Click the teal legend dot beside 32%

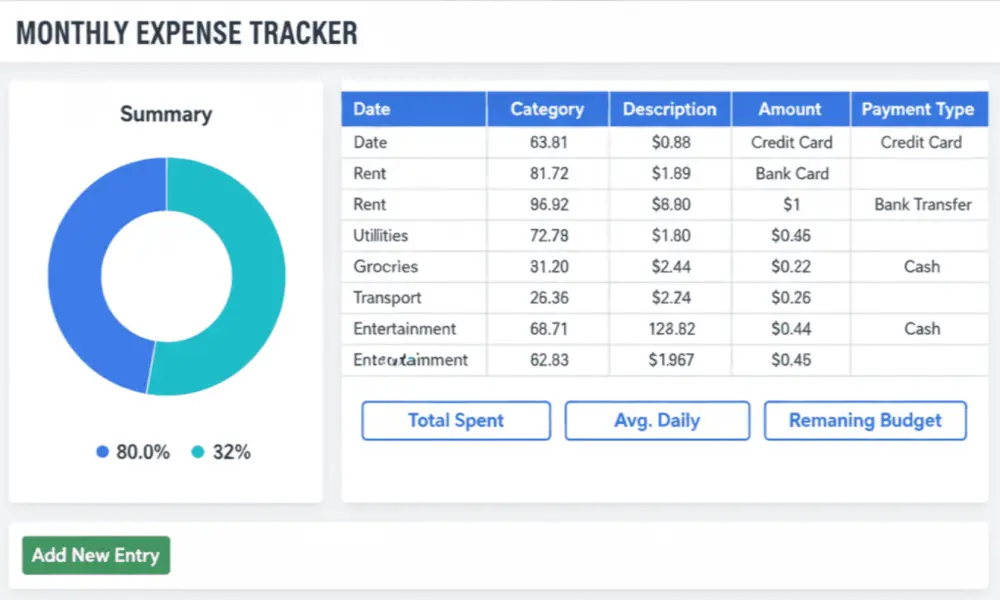(x=197, y=452)
